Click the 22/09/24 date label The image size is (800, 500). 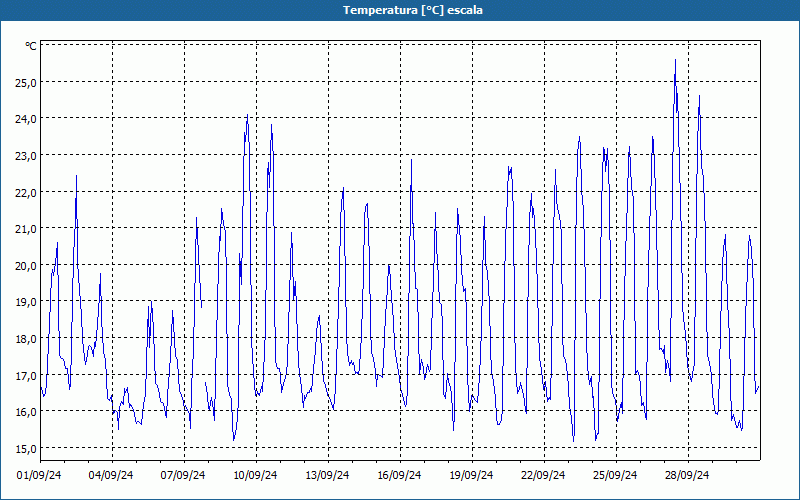point(543,475)
